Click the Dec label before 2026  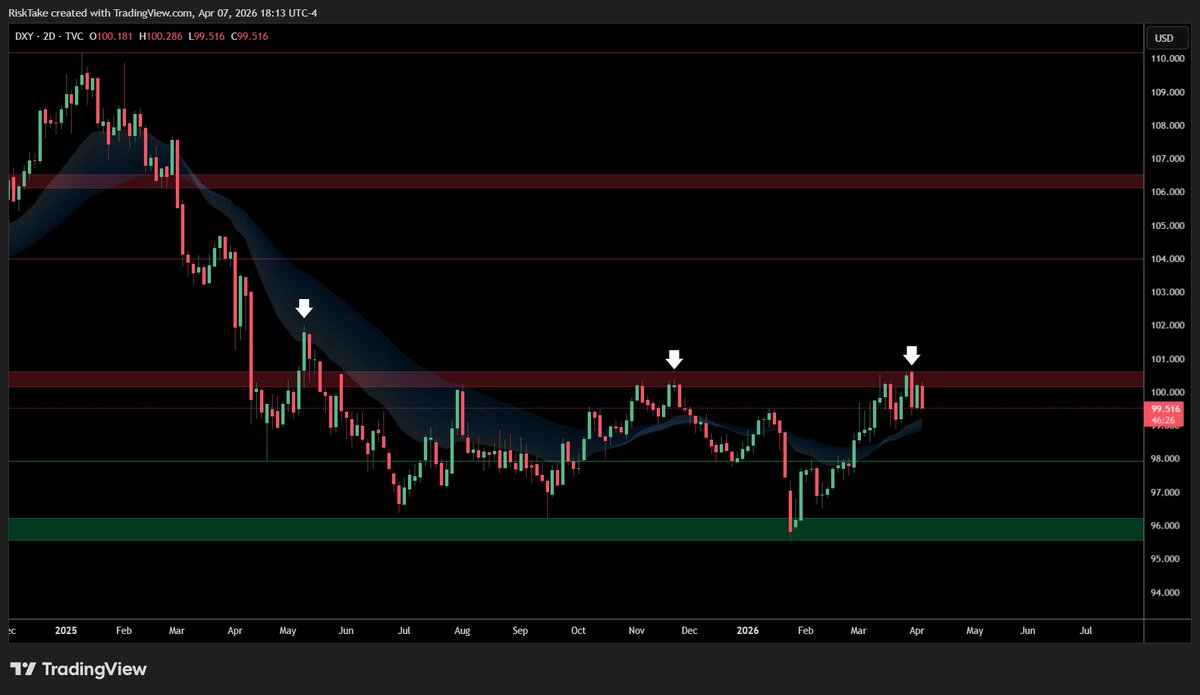tap(690, 631)
